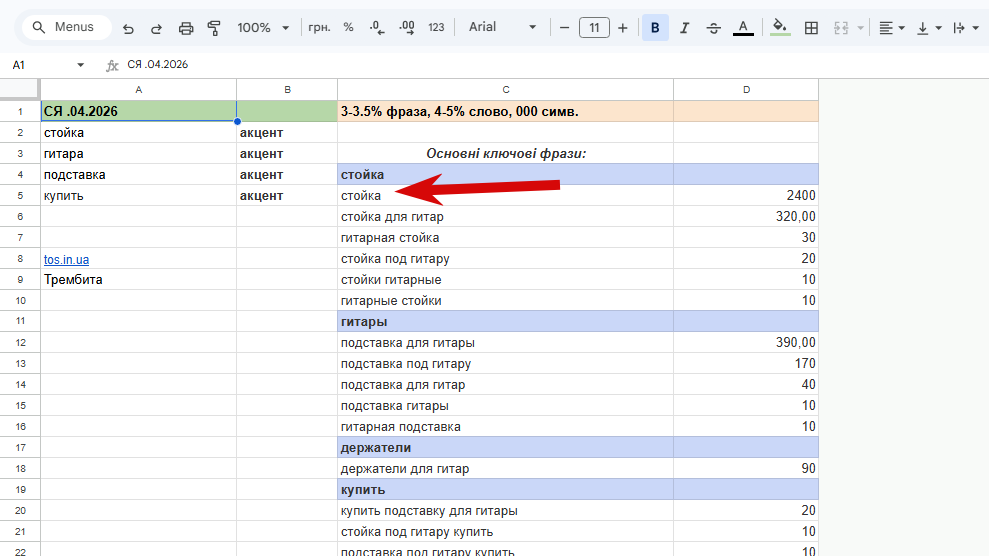
Task: Toggle bold formatting off
Action: tap(655, 28)
